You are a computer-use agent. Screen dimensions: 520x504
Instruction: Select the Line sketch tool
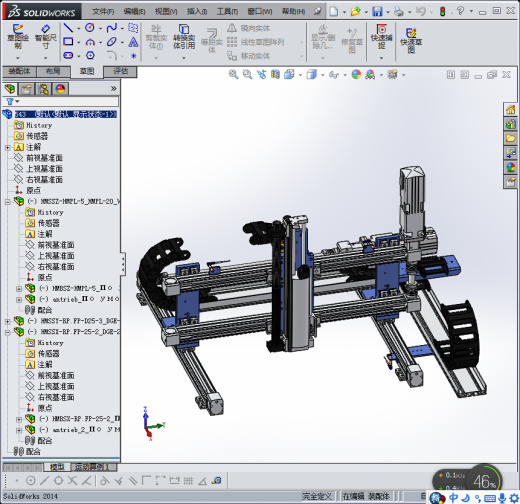click(x=68, y=28)
